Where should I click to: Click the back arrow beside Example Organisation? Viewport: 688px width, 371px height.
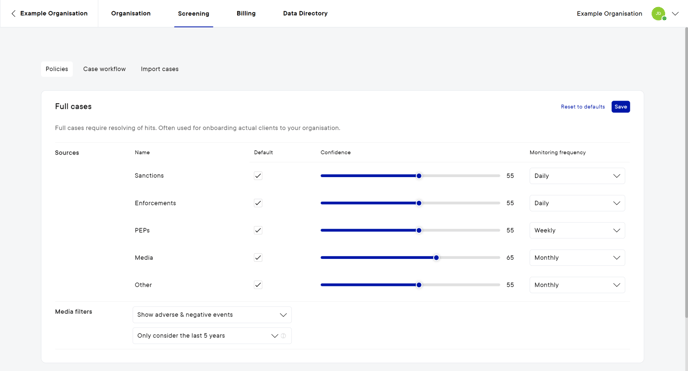point(13,14)
